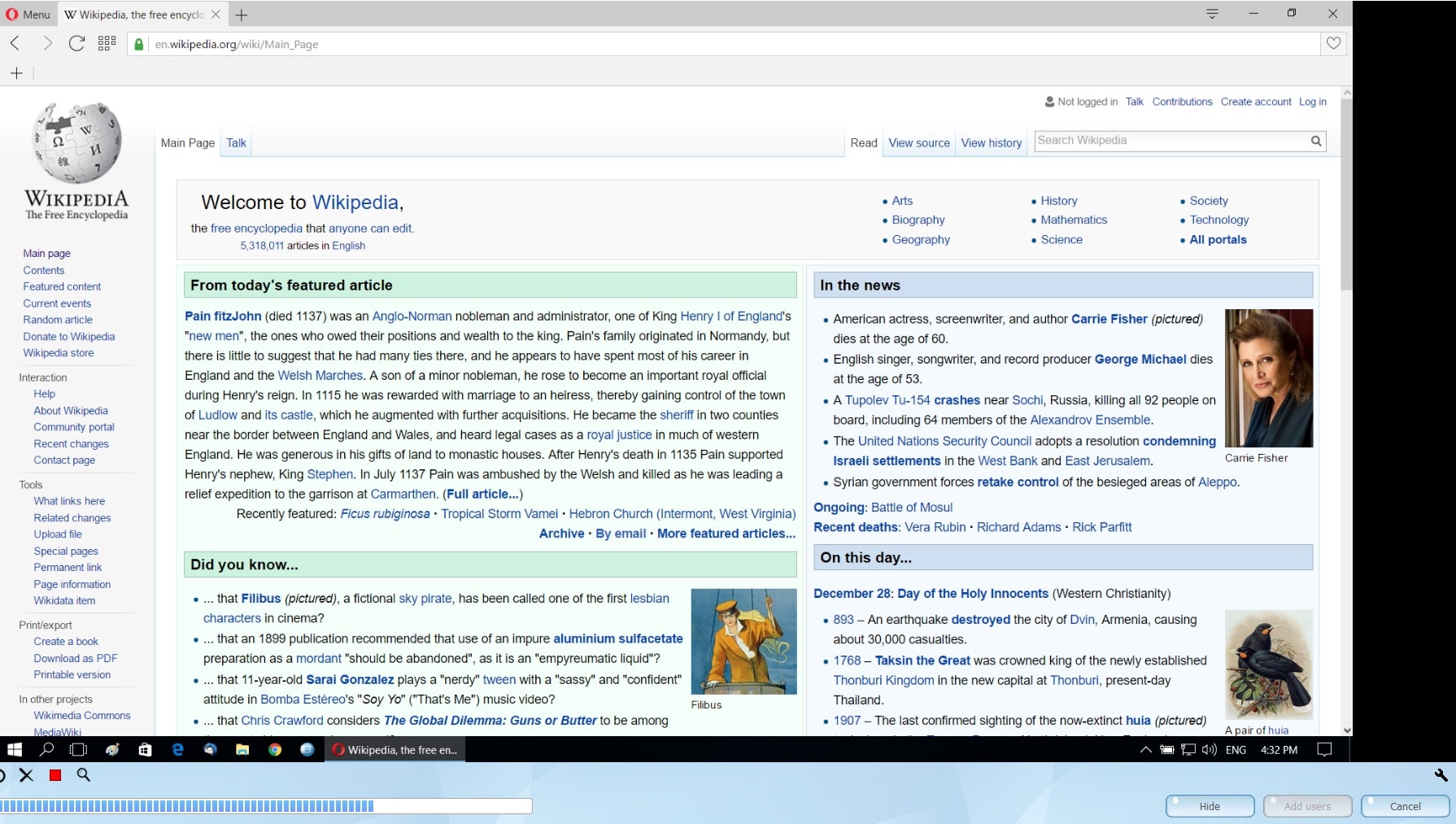The image size is (1456, 824).
Task: Open File Explorer from the taskbar
Action: coord(242,750)
